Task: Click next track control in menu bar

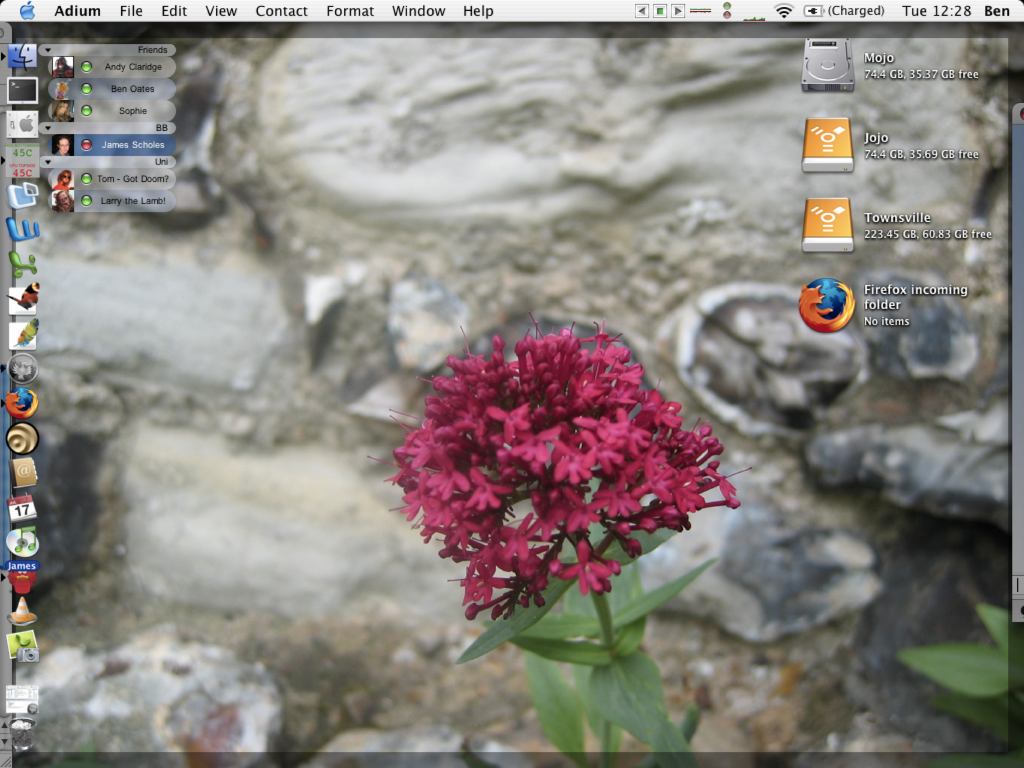Action: pyautogui.click(x=679, y=11)
